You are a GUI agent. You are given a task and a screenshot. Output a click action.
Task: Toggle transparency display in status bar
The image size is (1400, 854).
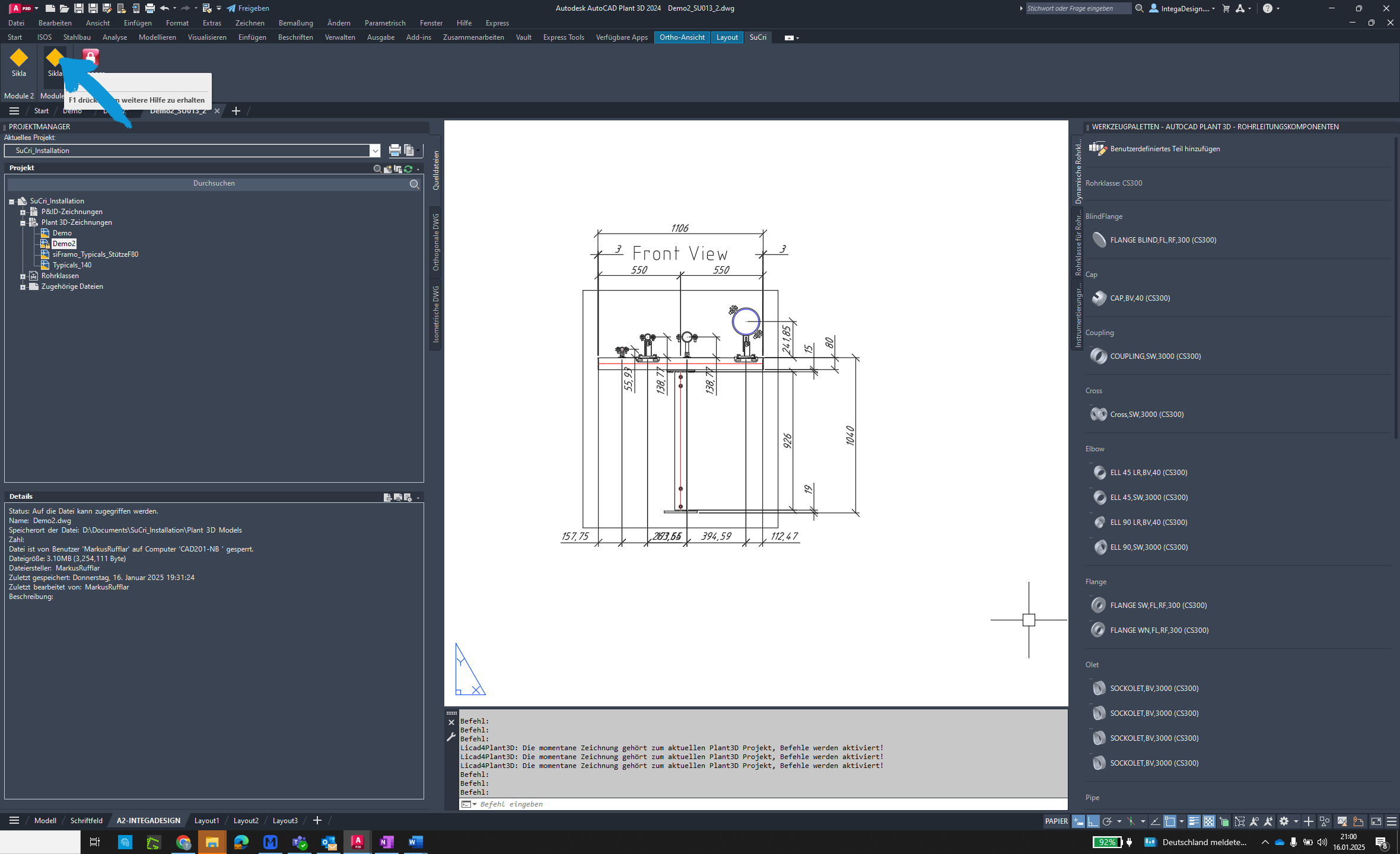pos(1208,821)
